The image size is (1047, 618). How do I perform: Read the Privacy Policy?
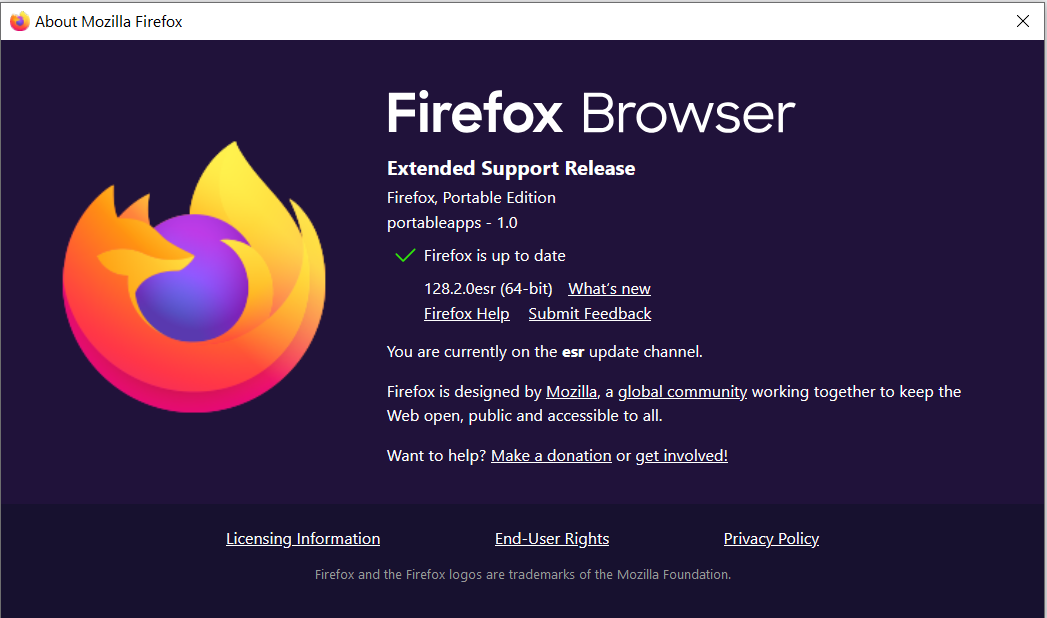(x=771, y=539)
